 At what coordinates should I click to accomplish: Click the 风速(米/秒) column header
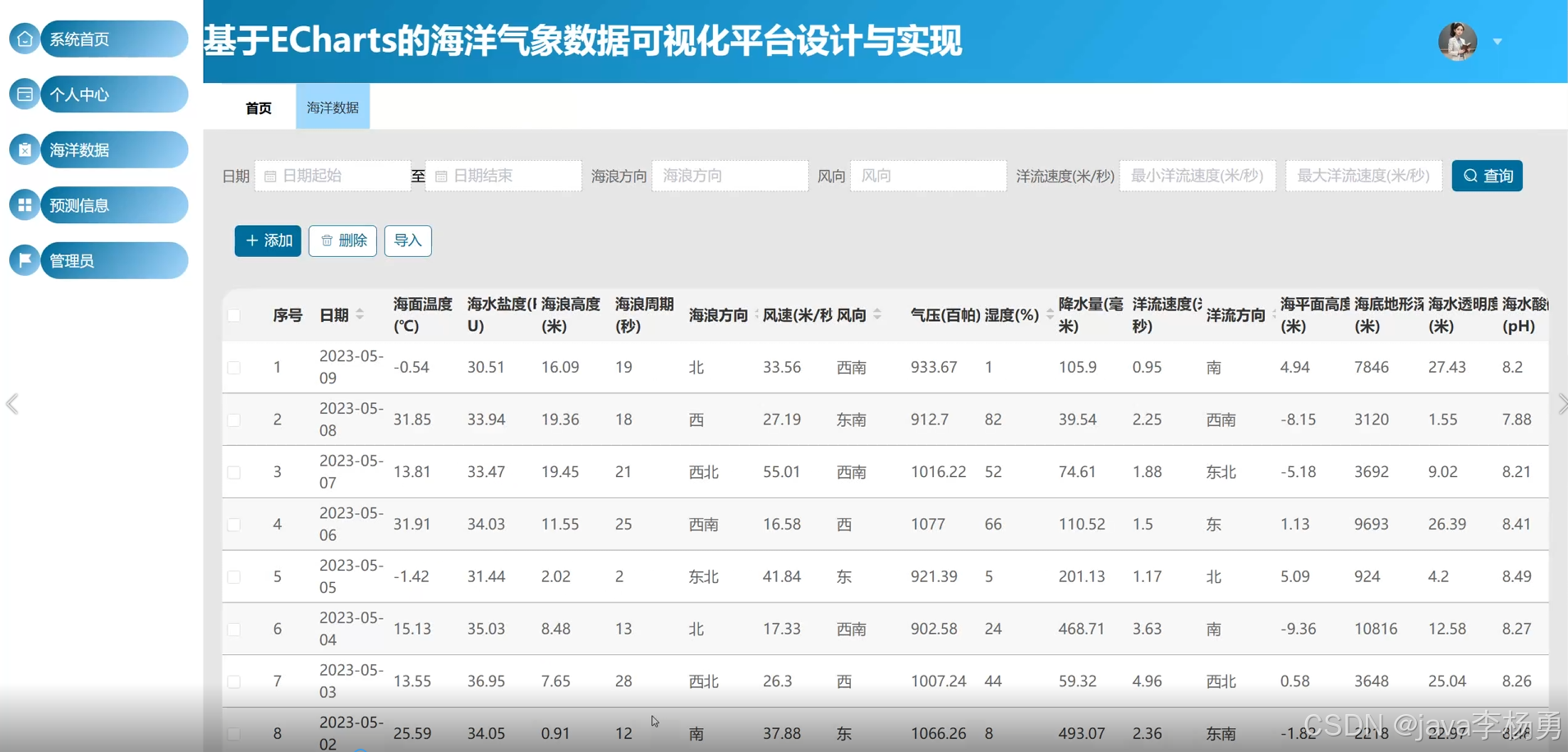point(798,315)
